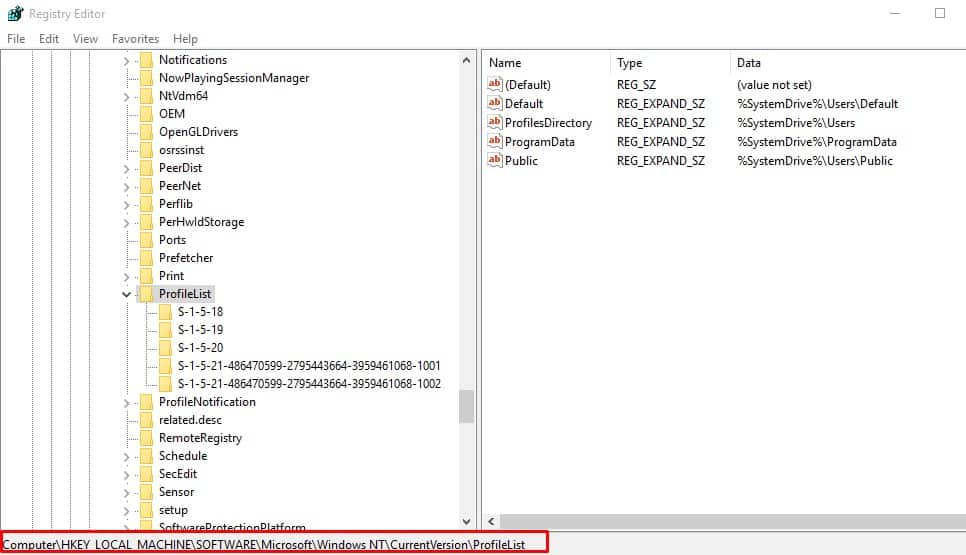Viewport: 966px width, 555px height.
Task: Expand the setup key
Action: coord(126,511)
